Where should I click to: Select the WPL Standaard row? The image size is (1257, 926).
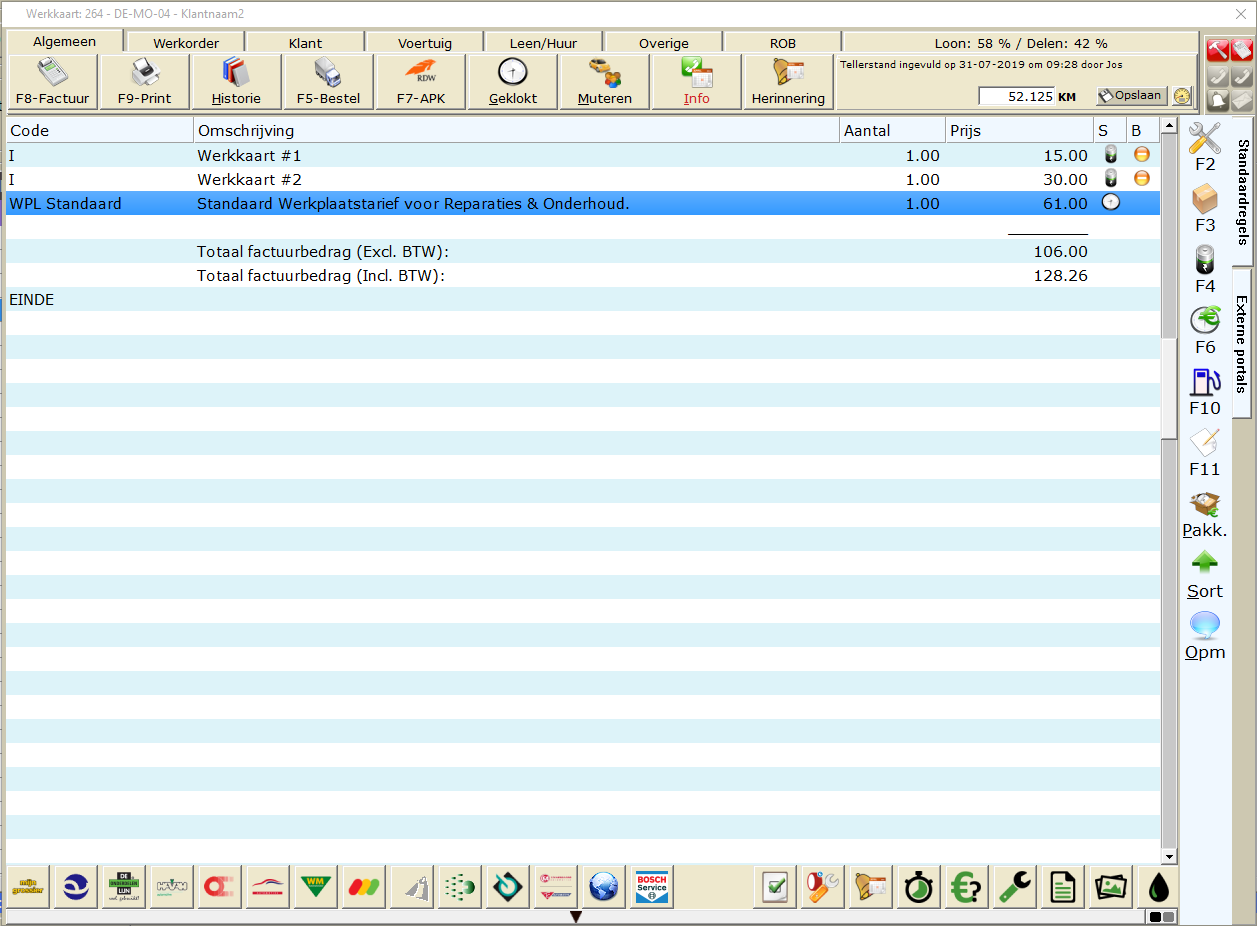point(583,203)
